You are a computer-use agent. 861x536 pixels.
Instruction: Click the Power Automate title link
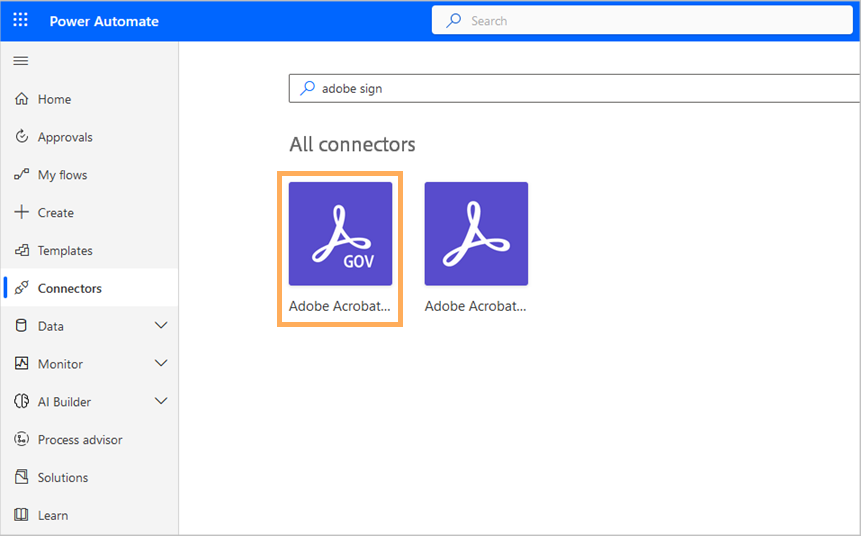[104, 21]
